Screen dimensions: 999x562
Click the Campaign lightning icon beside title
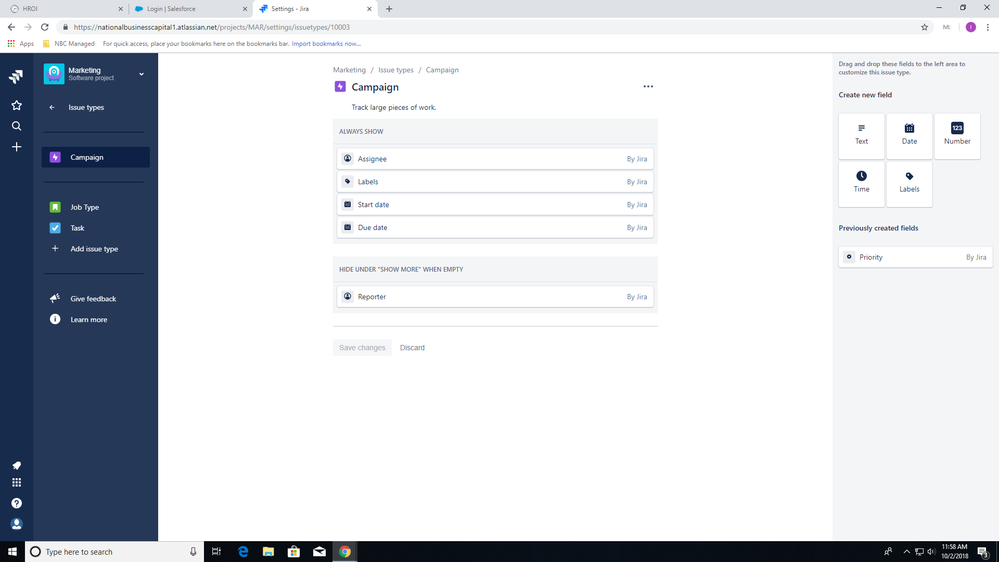pos(340,87)
